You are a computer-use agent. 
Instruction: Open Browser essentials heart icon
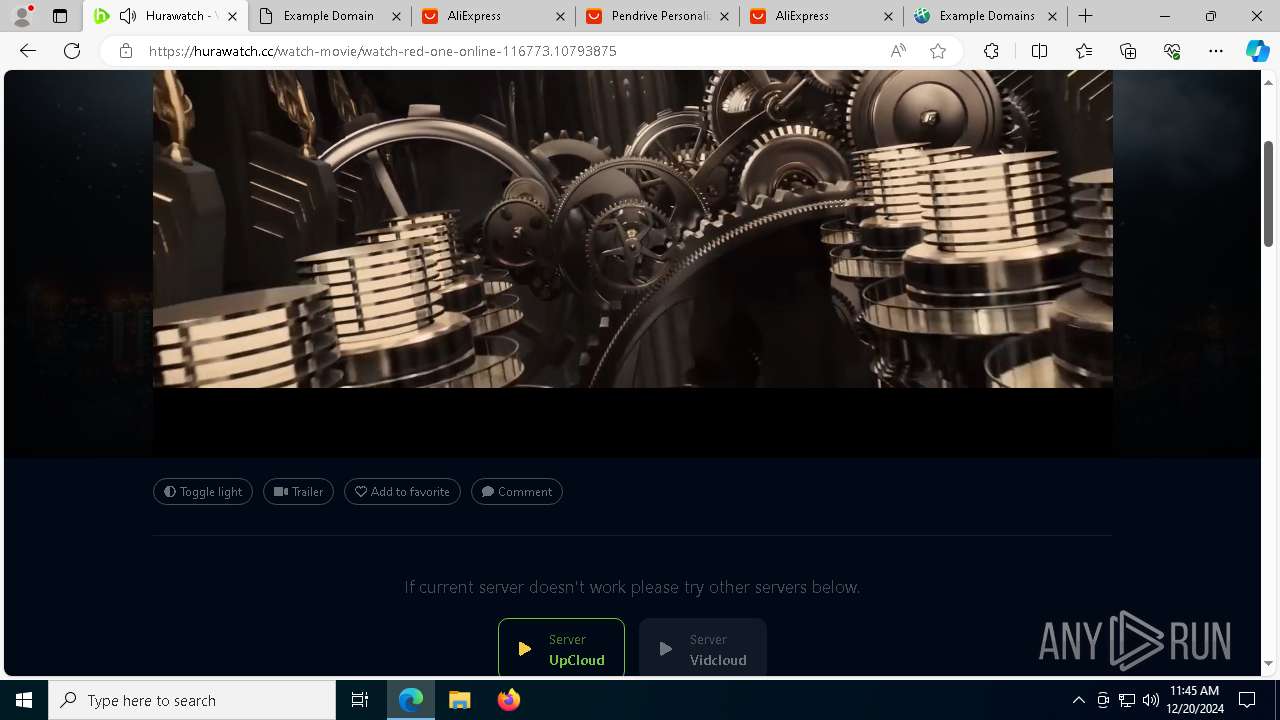(1172, 51)
